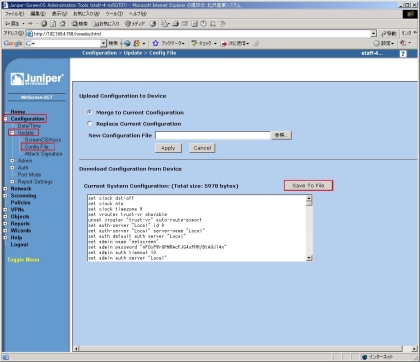Viewport: 420px width, 362px height.
Task: Click the Cancel button
Action: [202, 148]
